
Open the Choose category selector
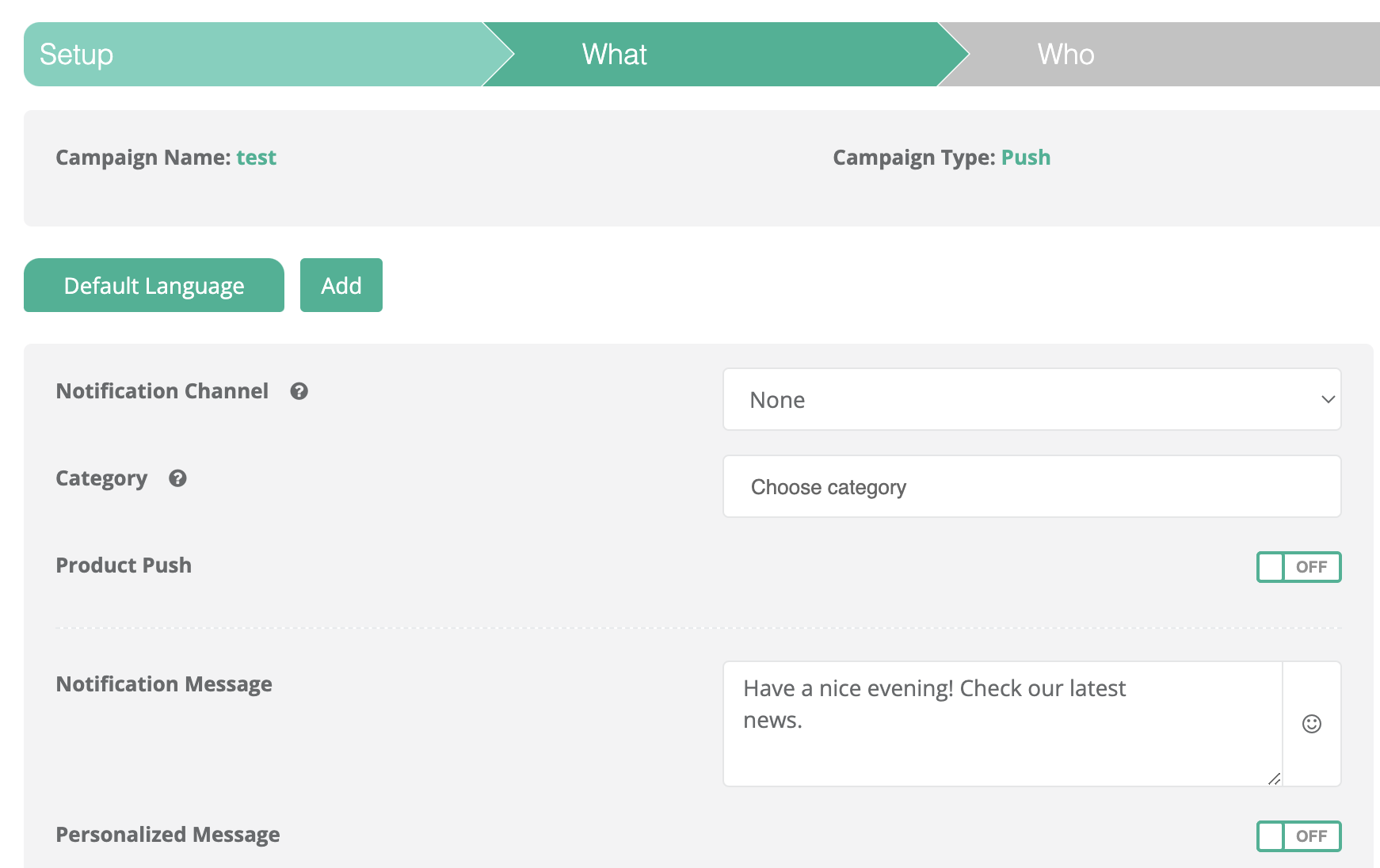[1031, 487]
